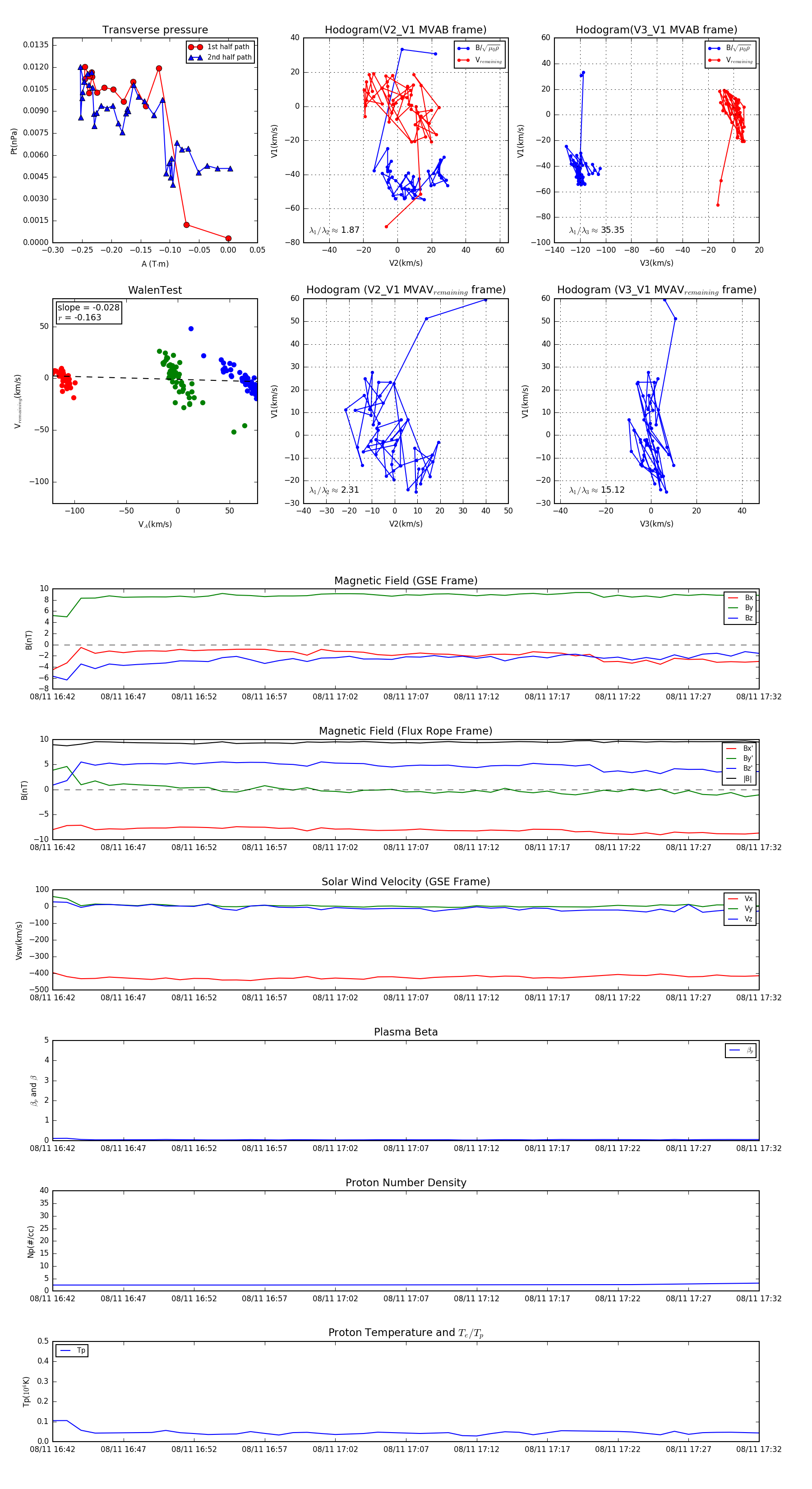812x1489 pixels.
Task: Click the λ1/λ3 ≈ 35.35 annotation
Action: (597, 230)
